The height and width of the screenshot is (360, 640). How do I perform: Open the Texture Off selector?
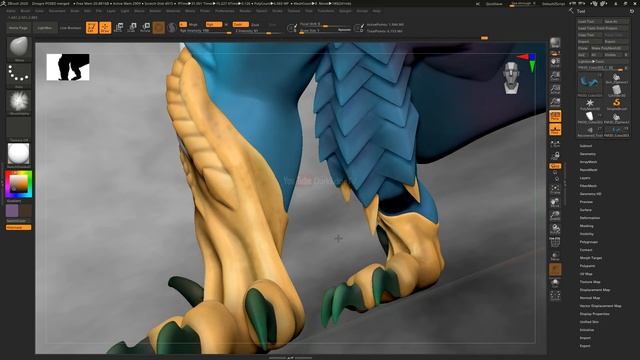pyautogui.click(x=19, y=128)
